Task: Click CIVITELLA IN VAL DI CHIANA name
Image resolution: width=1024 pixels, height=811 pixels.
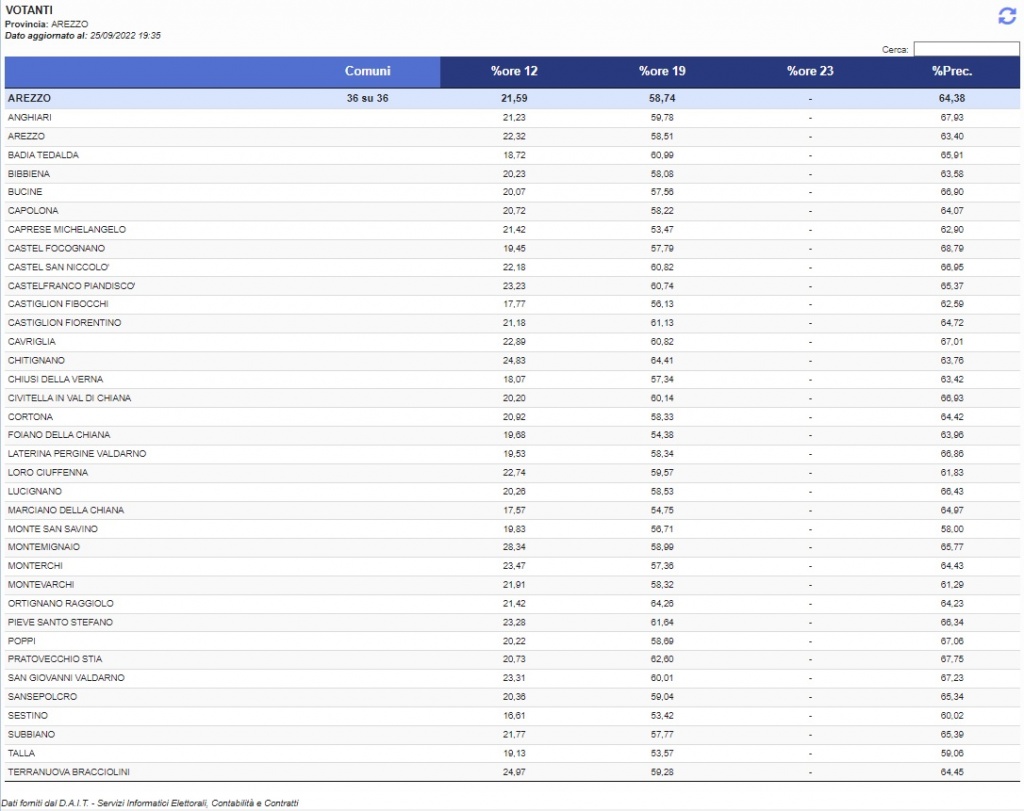Action: pyautogui.click(x=69, y=398)
